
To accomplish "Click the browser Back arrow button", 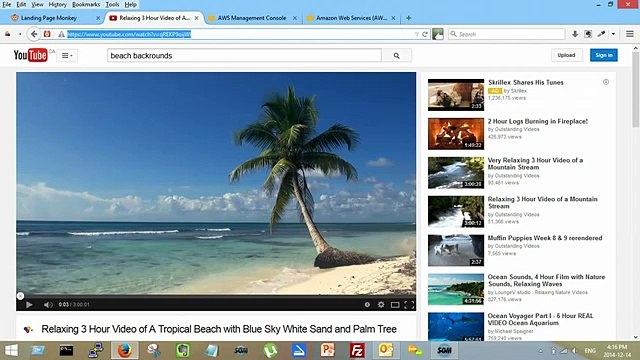I will pos(34,34).
